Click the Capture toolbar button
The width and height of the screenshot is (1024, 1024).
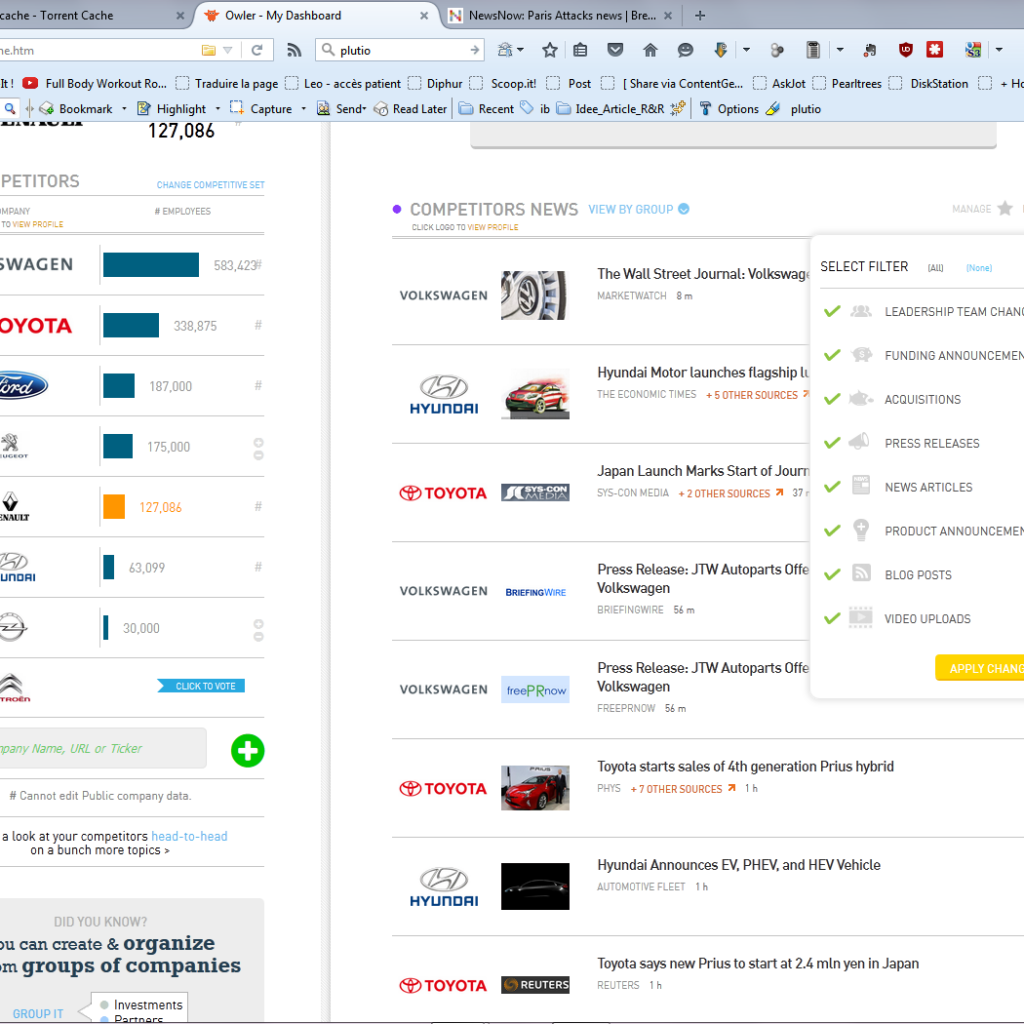[261, 108]
